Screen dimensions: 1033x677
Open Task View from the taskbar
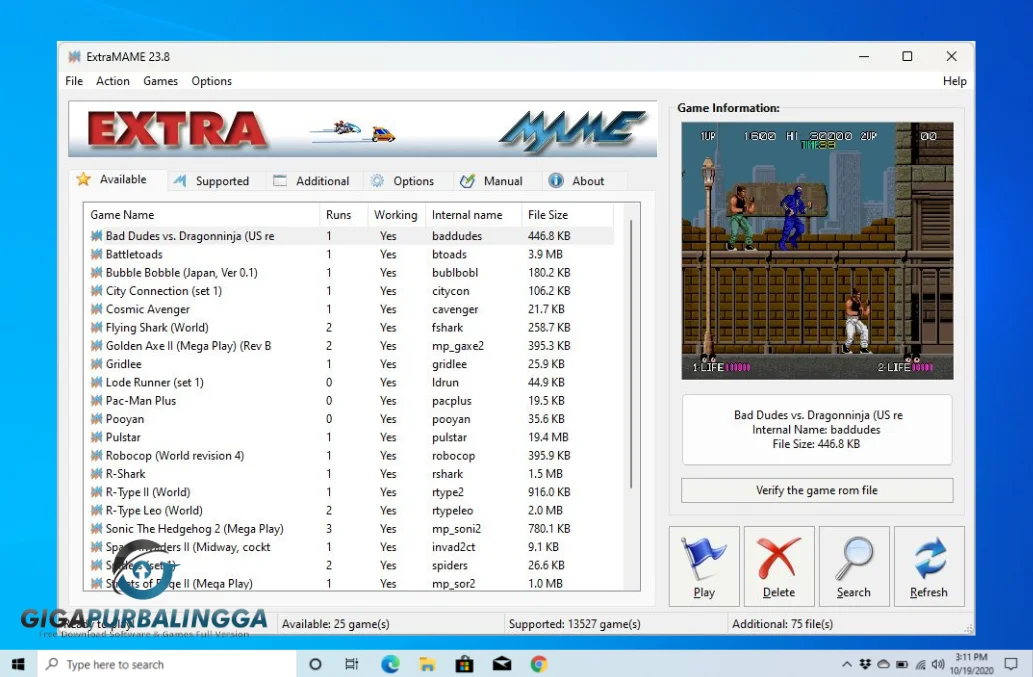click(x=352, y=664)
